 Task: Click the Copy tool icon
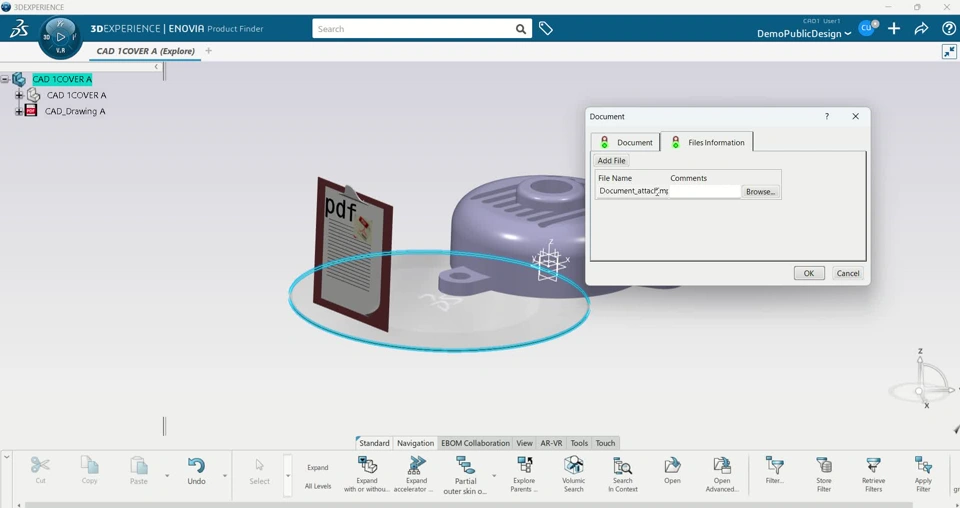pyautogui.click(x=89, y=470)
